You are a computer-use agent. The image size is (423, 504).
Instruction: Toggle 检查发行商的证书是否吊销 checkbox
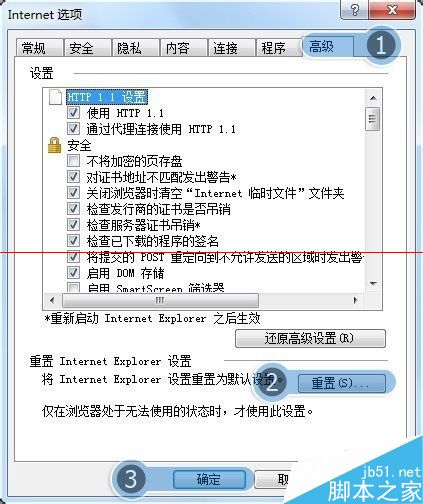(x=73, y=208)
